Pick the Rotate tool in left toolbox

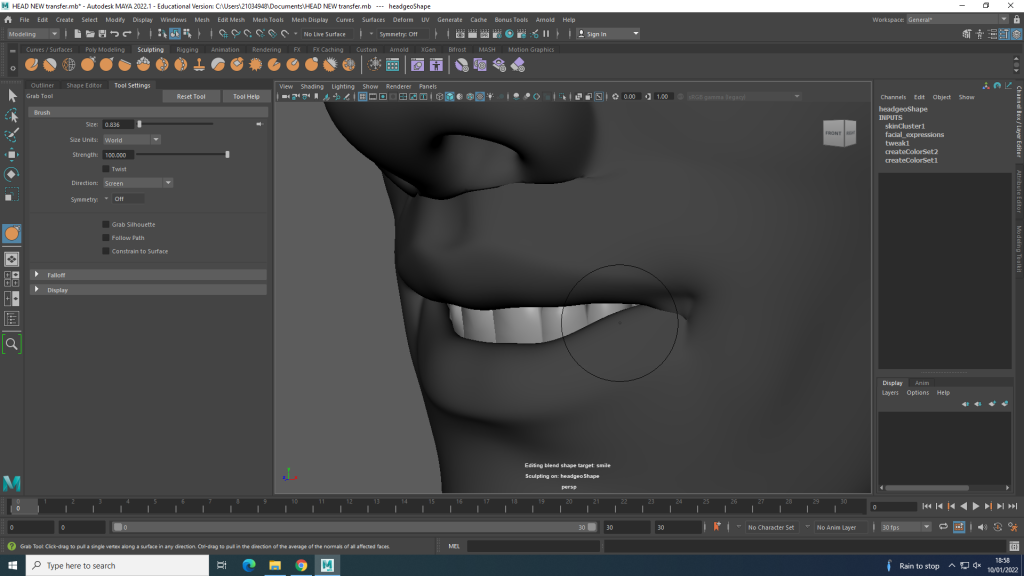click(x=12, y=174)
